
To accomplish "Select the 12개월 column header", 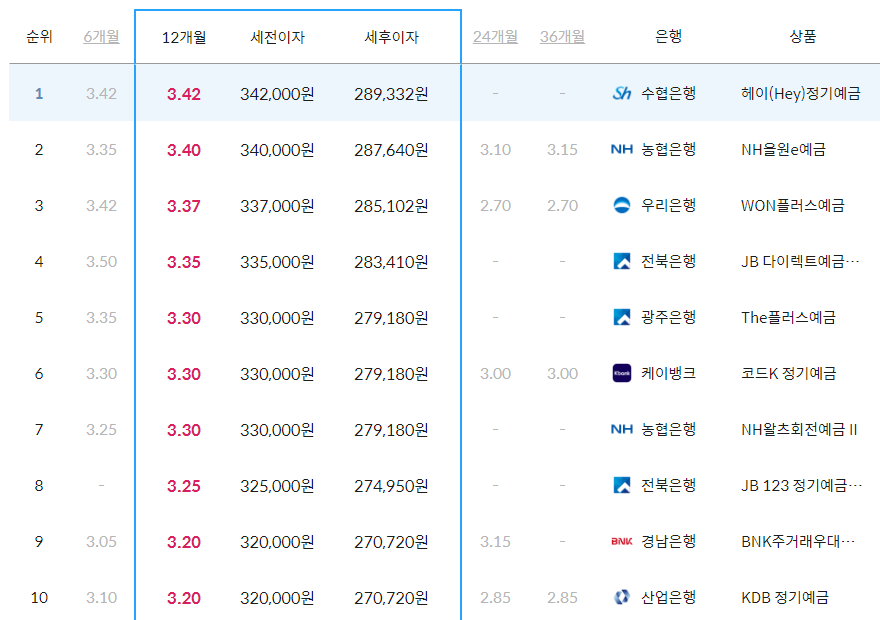I will click(x=184, y=38).
